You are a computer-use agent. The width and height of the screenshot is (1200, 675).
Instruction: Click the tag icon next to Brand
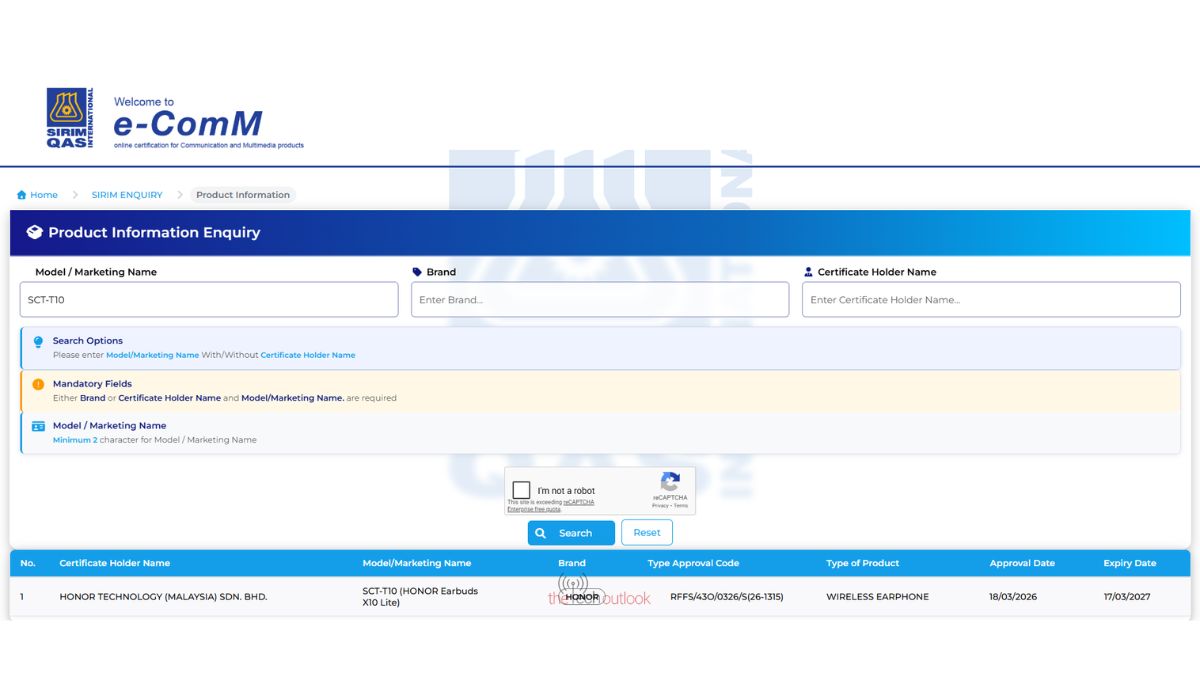coord(417,272)
